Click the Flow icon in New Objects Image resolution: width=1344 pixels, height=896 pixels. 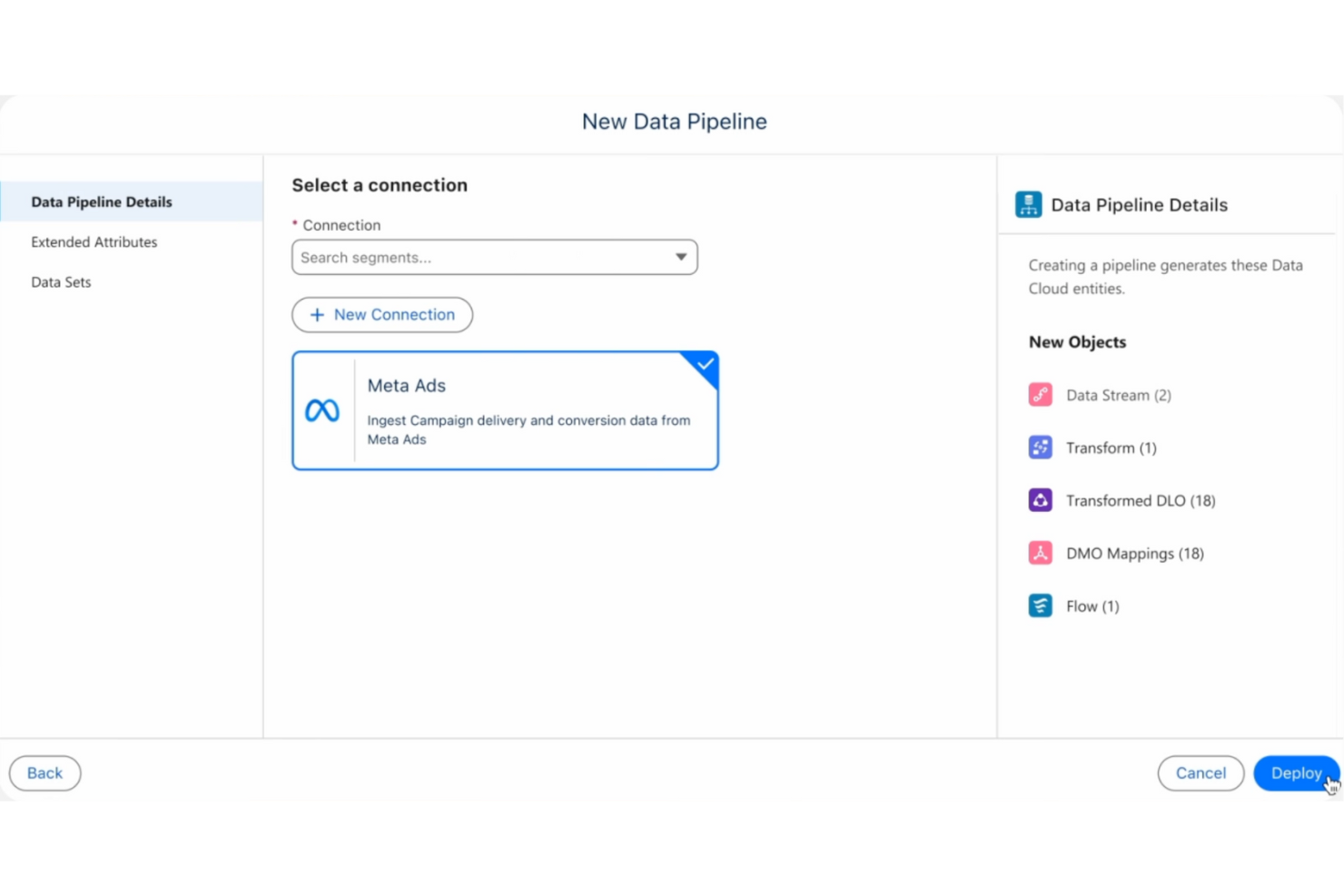point(1040,605)
